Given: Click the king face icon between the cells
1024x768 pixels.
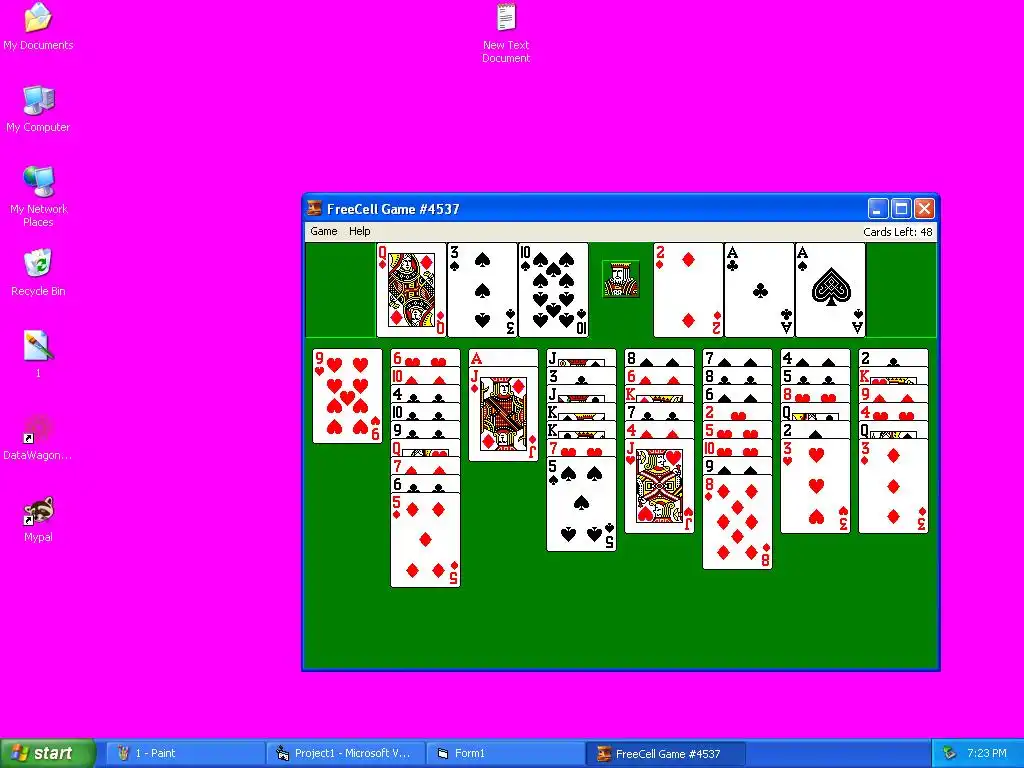Looking at the screenshot, I should 620,279.
